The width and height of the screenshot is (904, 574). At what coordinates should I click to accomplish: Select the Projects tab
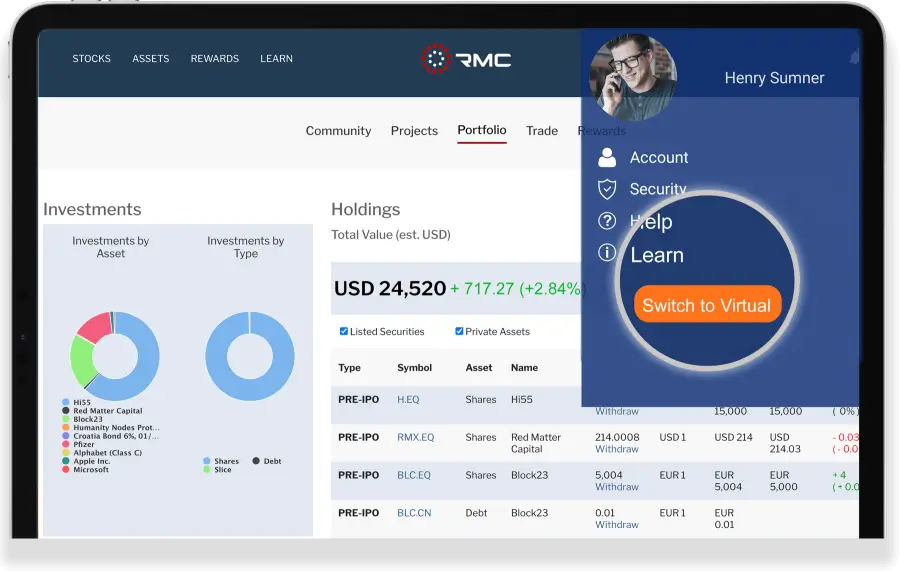coord(414,131)
